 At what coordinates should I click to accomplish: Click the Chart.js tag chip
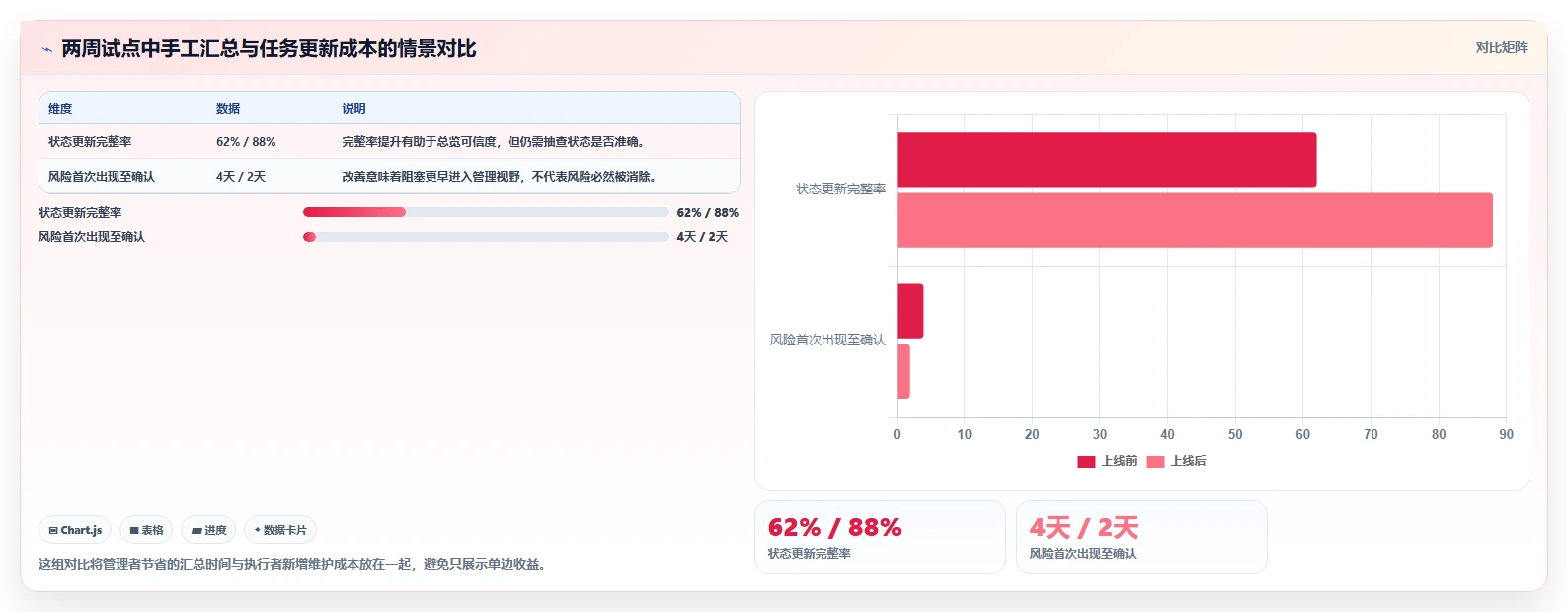click(x=75, y=530)
